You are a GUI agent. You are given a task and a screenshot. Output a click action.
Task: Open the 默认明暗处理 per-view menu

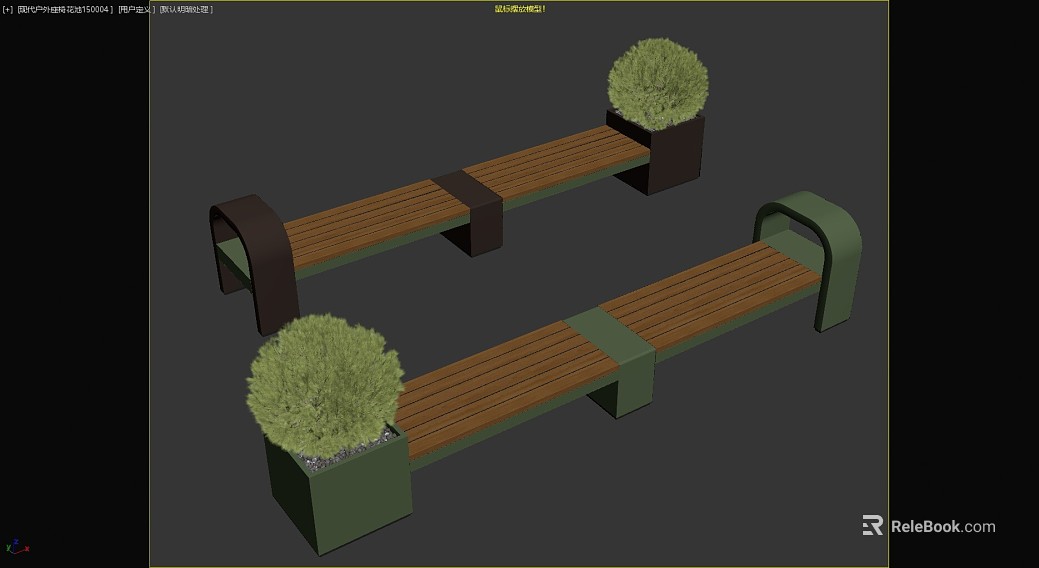(186, 9)
